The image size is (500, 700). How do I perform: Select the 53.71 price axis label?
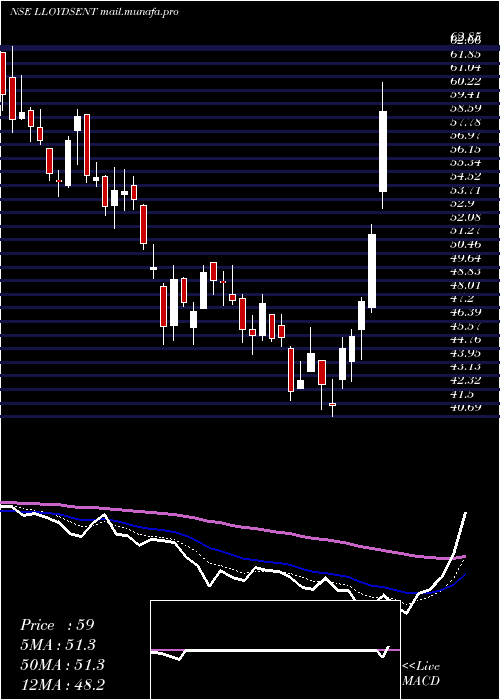466,190
